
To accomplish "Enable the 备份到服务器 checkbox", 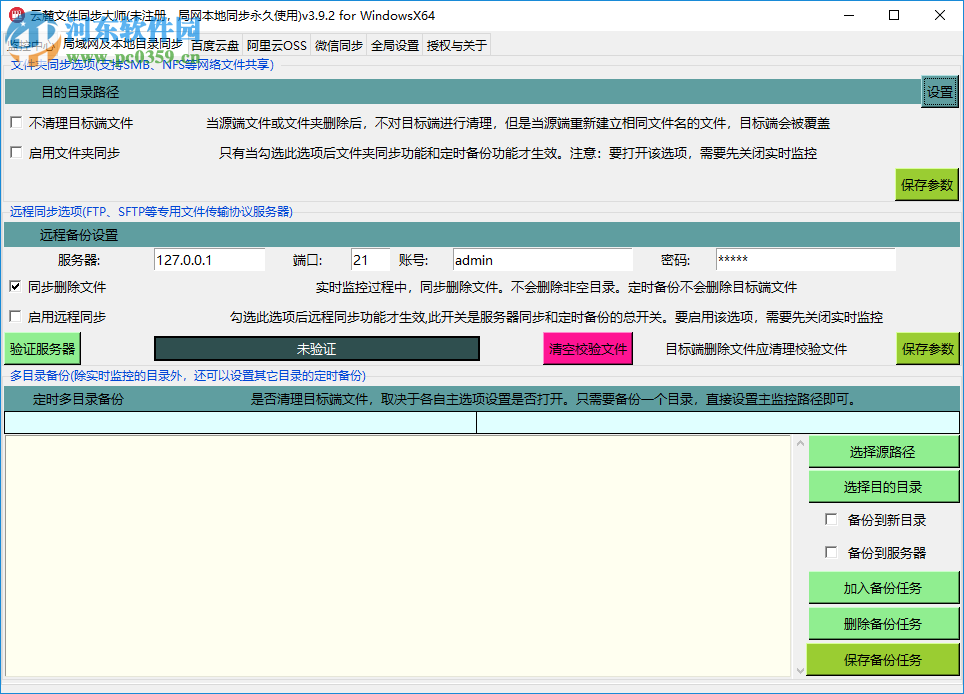I will point(831,552).
